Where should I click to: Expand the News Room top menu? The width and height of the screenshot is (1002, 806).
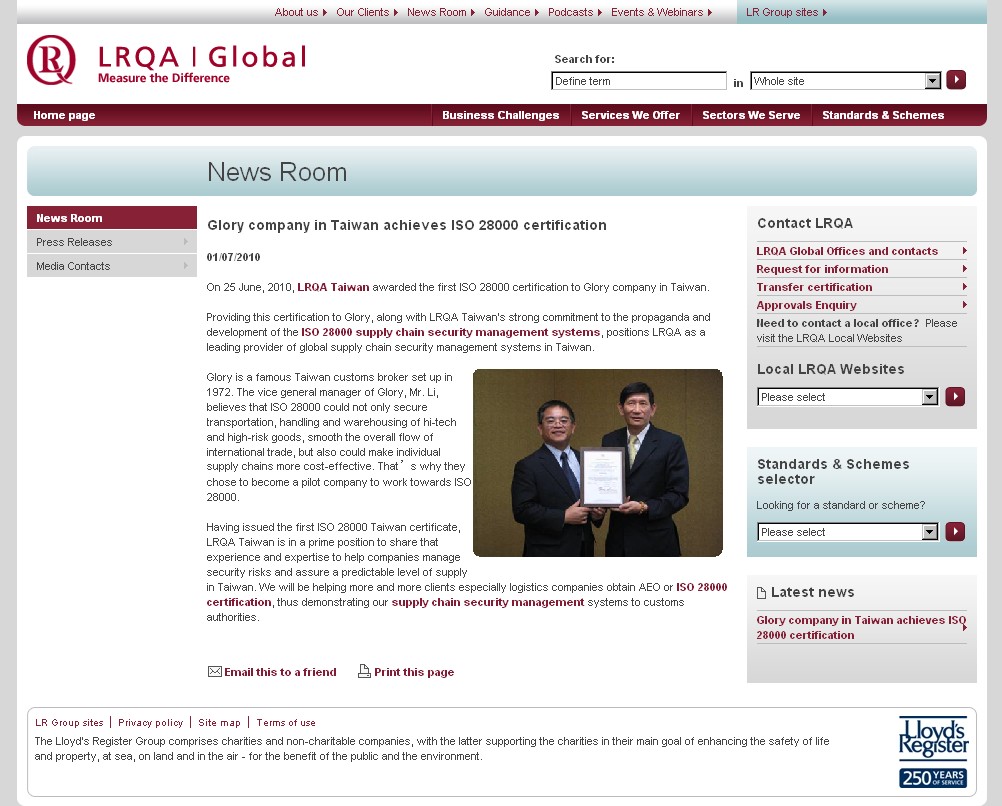[x=441, y=12]
